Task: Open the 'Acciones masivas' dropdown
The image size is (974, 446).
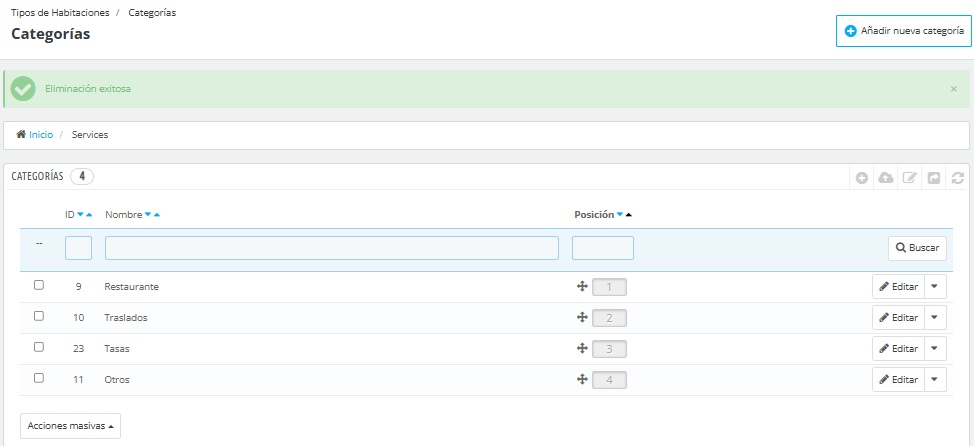Action: pyautogui.click(x=70, y=426)
